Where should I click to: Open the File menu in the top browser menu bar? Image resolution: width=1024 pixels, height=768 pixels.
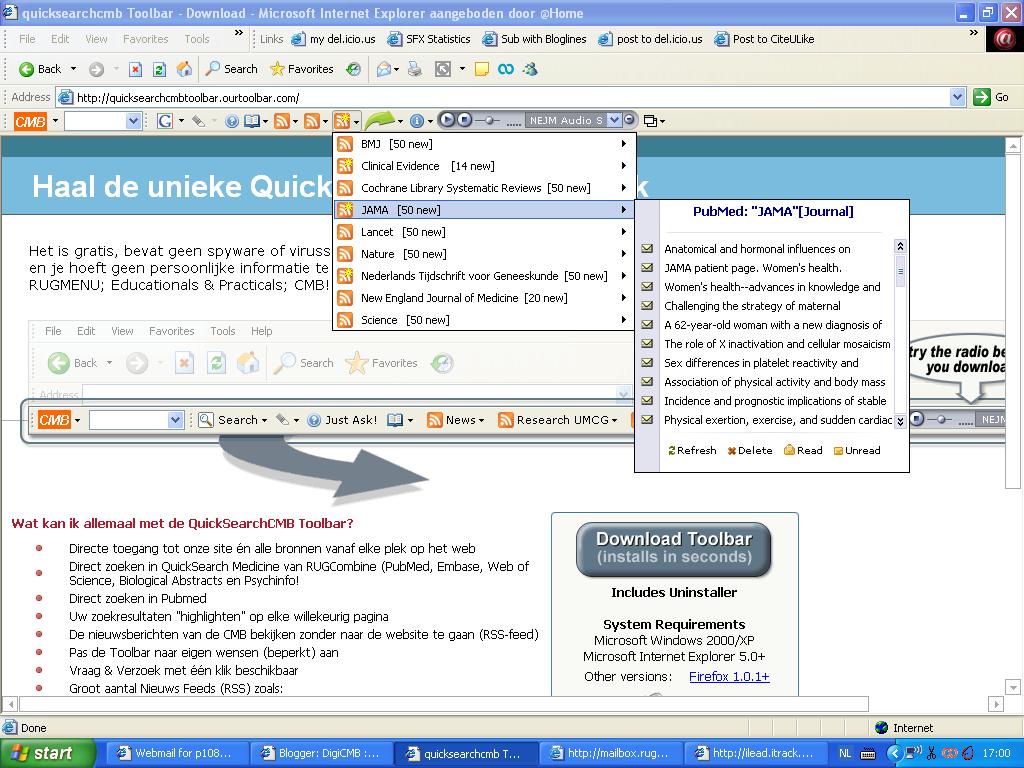[x=27, y=39]
